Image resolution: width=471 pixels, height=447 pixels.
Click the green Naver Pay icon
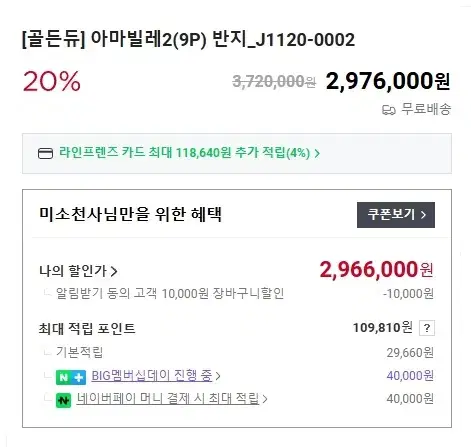pos(63,400)
